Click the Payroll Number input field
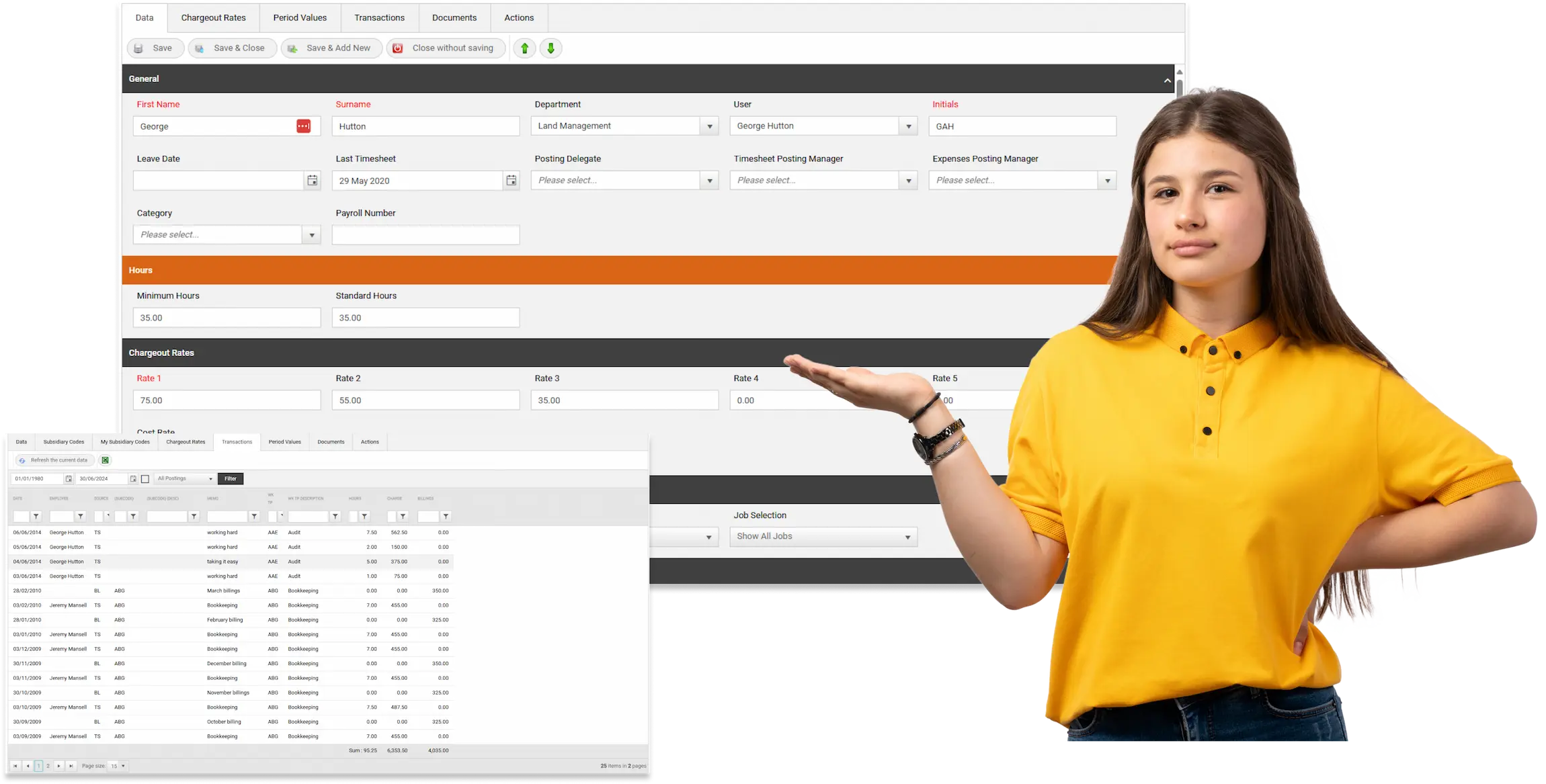The width and height of the screenshot is (1546, 784). (x=425, y=235)
